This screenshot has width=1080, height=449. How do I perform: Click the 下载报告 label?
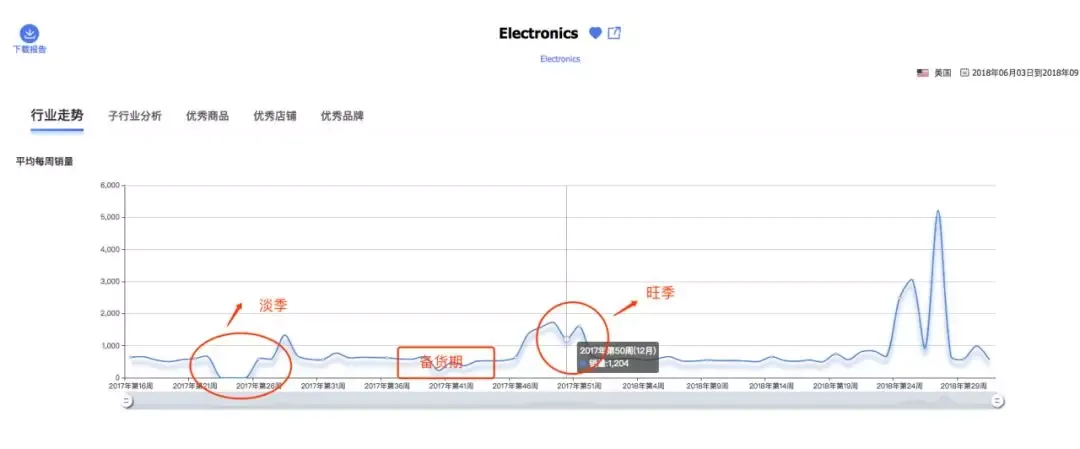point(30,50)
